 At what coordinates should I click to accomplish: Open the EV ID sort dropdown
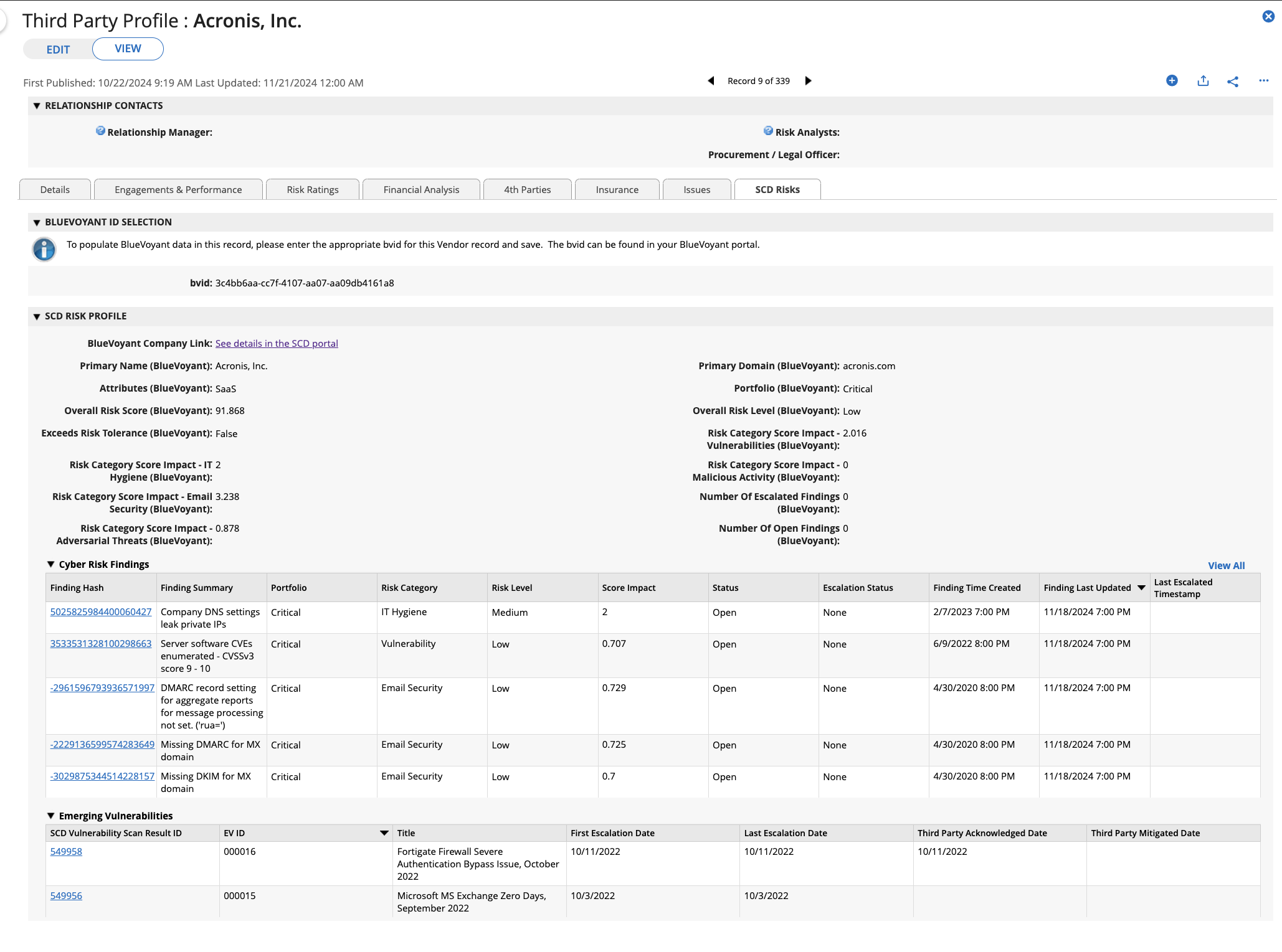click(x=384, y=832)
